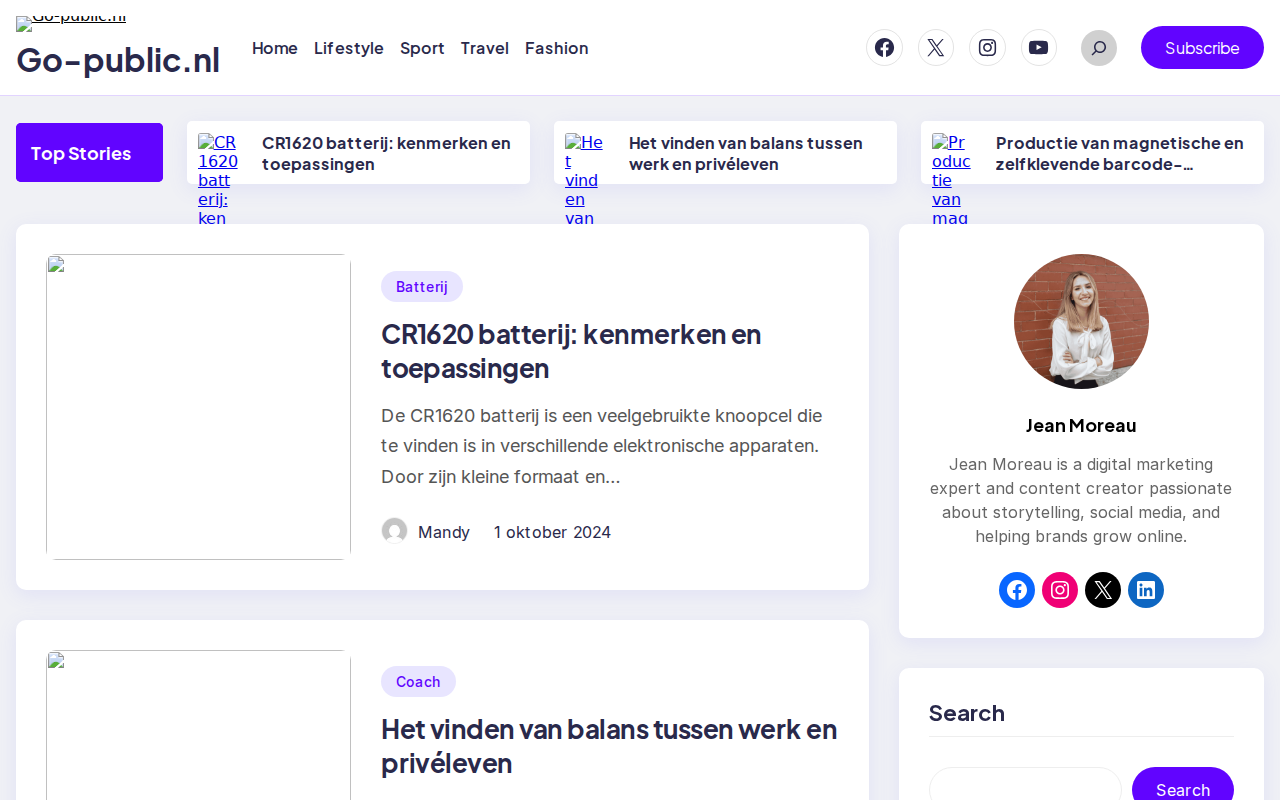Go to the Home menu item
Image resolution: width=1280 pixels, height=800 pixels.
click(x=275, y=48)
